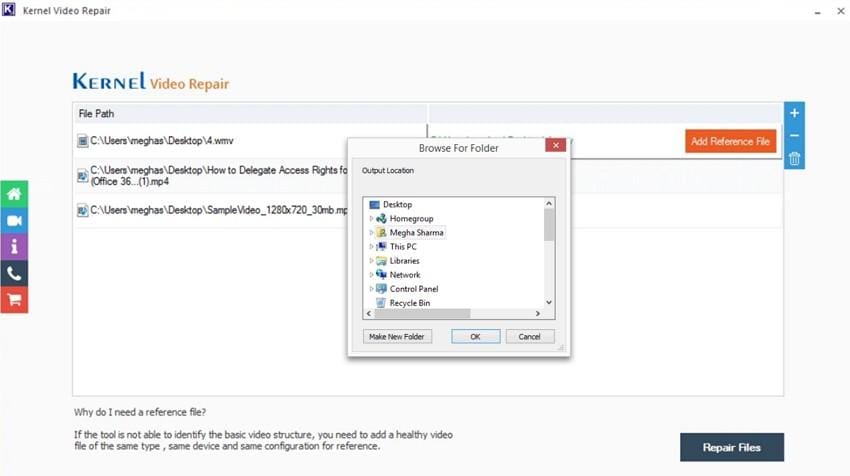Click OK in Browse For Folder

[x=475, y=337]
